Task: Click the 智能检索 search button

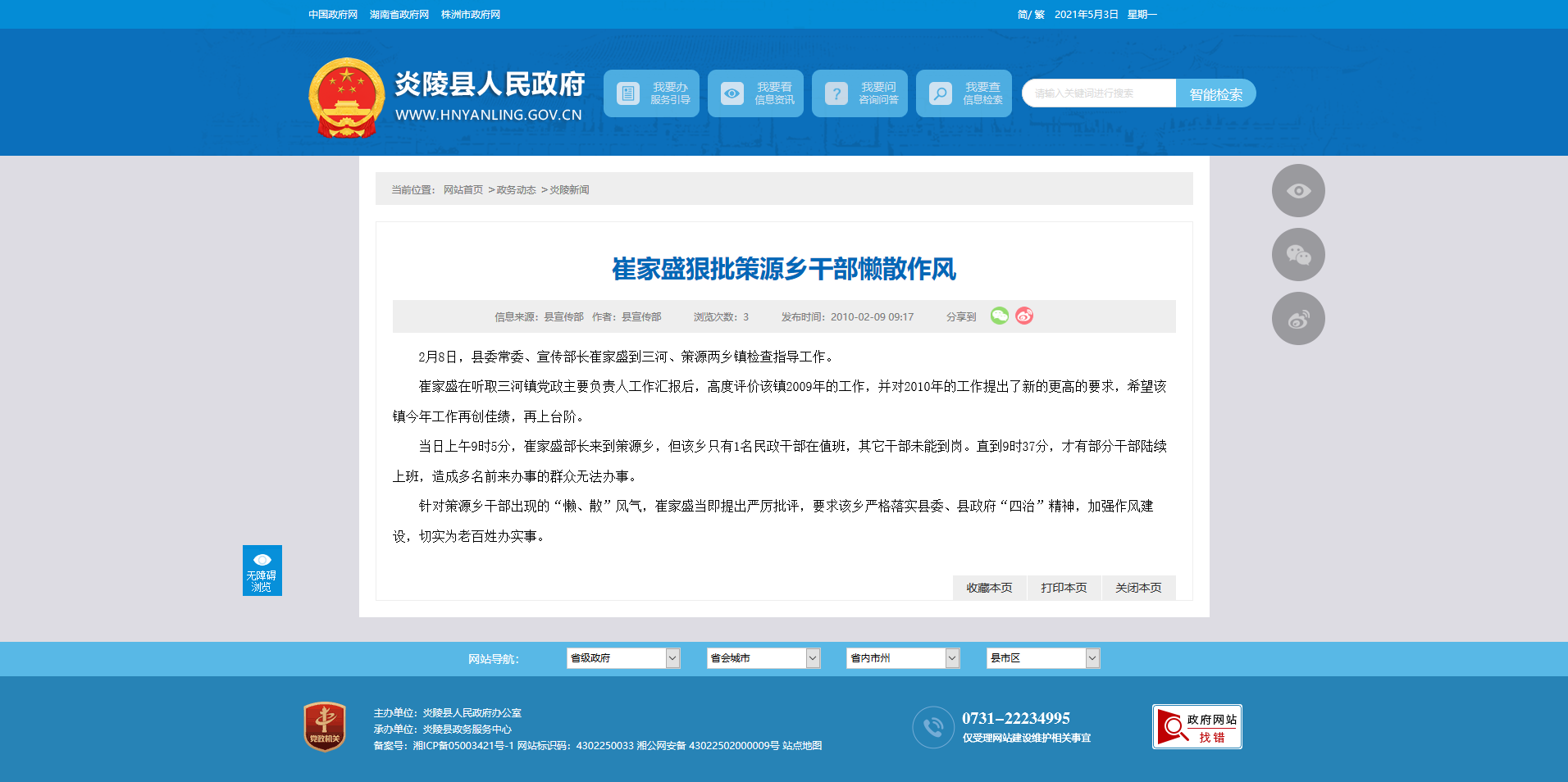Action: coord(1215,94)
